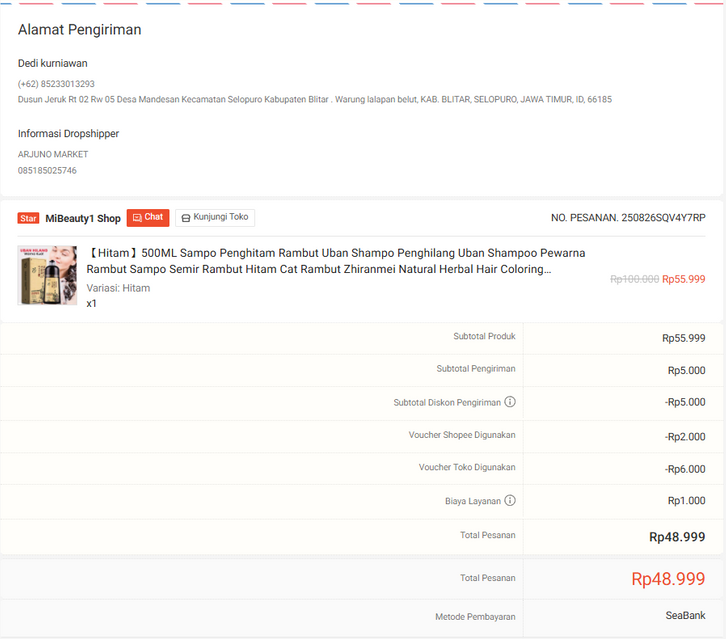This screenshot has height=639, width=726.
Task: Click the info icon beside Subtotal Diskon Pengiriman
Action: 510,402
